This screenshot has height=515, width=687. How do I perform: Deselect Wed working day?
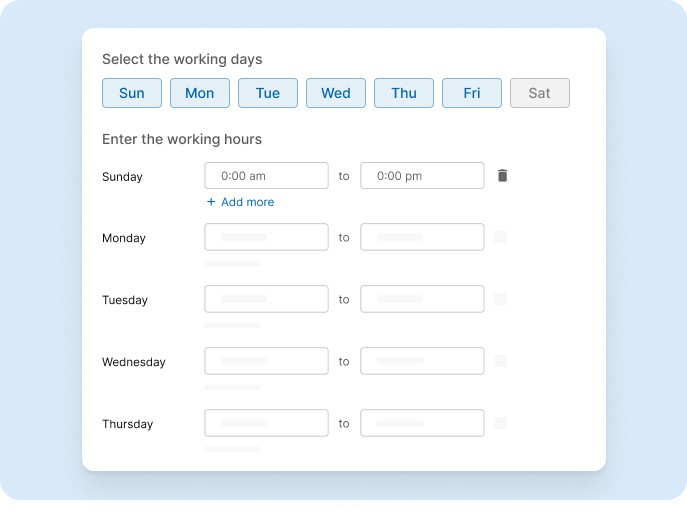coord(336,93)
